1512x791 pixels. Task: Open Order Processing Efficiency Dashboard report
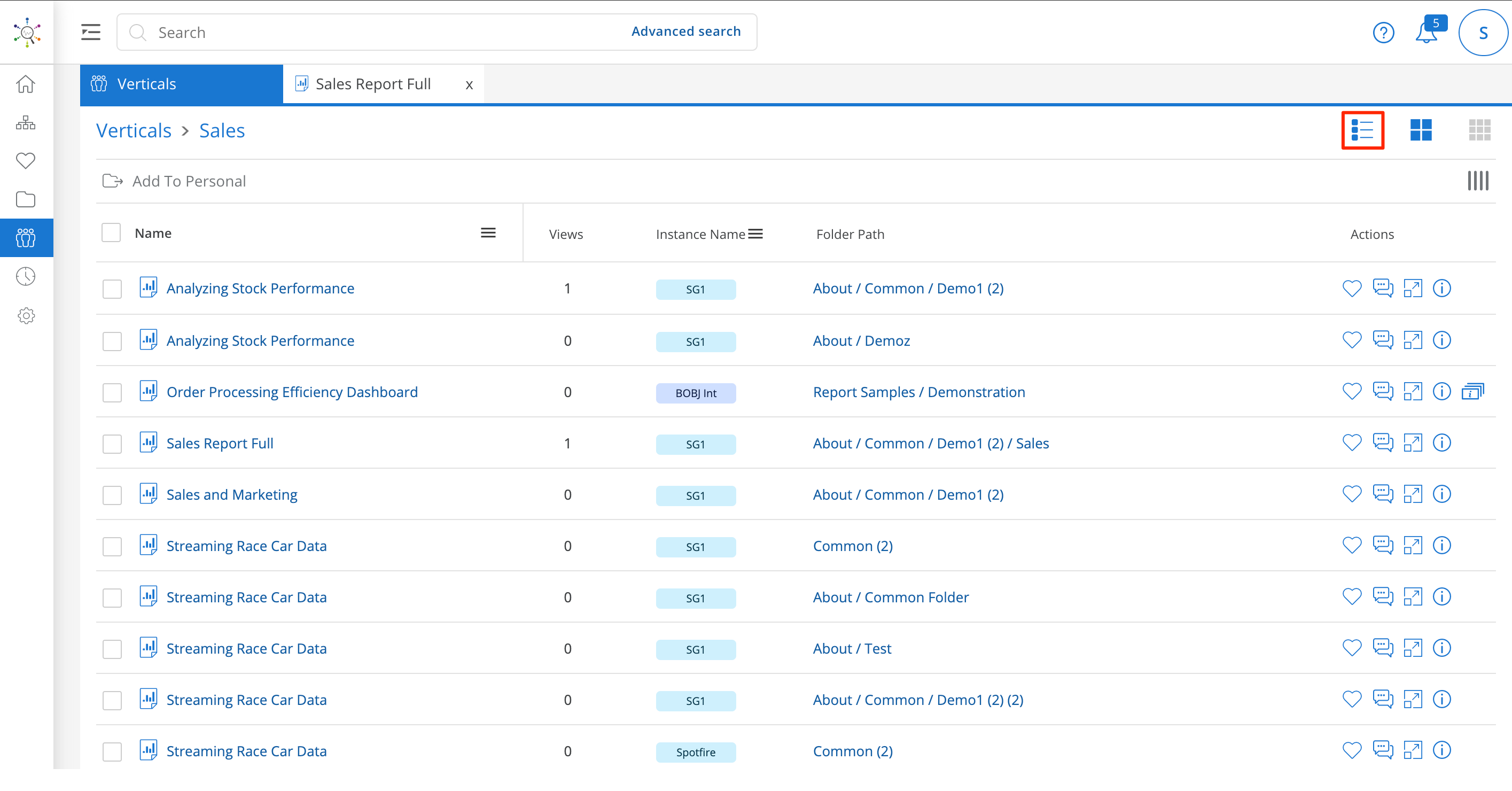click(292, 392)
